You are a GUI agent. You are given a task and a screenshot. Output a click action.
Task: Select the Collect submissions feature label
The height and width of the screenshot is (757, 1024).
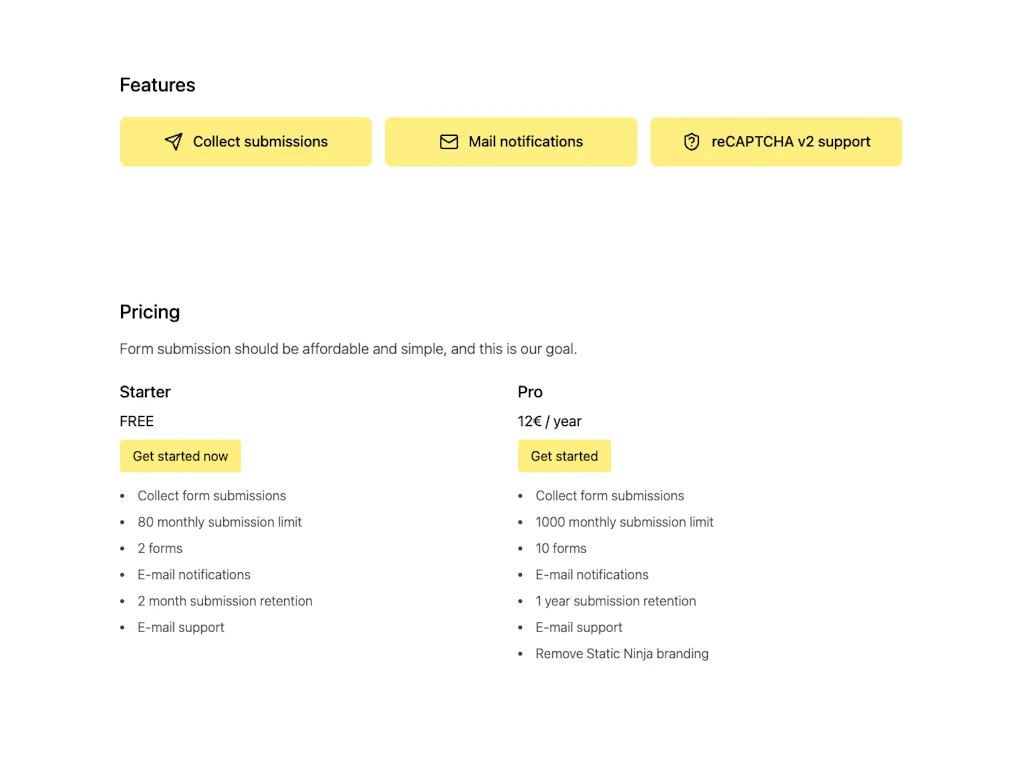260,142
